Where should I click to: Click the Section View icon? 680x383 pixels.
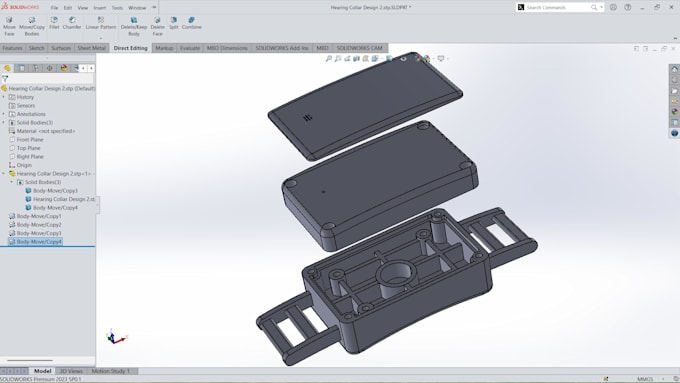pos(356,59)
